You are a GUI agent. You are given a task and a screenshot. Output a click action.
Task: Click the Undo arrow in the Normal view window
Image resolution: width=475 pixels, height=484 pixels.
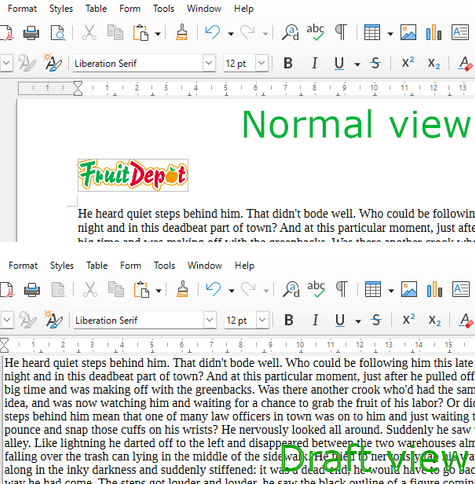click(213, 32)
